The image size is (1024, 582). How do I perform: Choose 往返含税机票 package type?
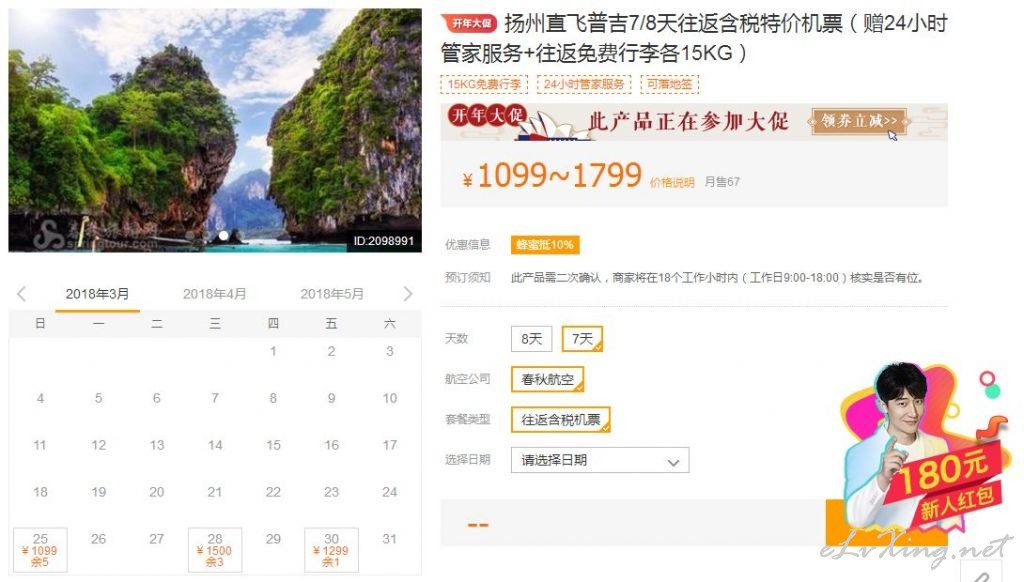click(x=560, y=420)
